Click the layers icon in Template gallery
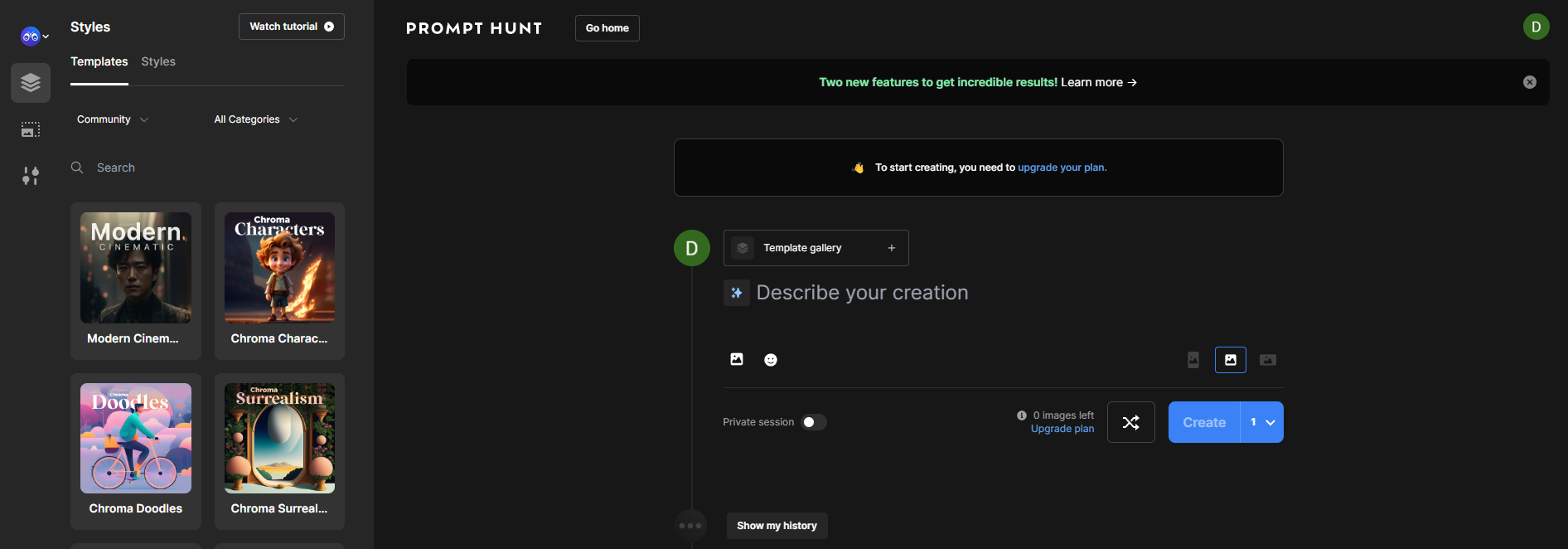Viewport: 1568px width, 549px height. pyautogui.click(x=743, y=248)
